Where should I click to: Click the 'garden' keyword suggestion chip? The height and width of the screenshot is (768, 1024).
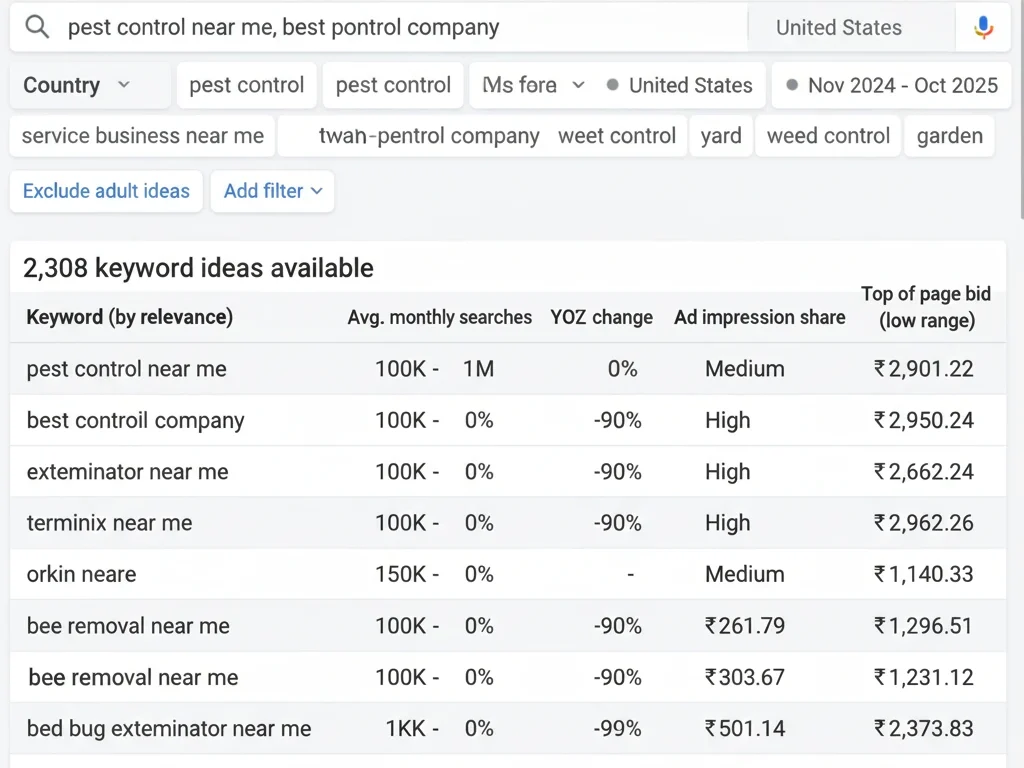949,135
